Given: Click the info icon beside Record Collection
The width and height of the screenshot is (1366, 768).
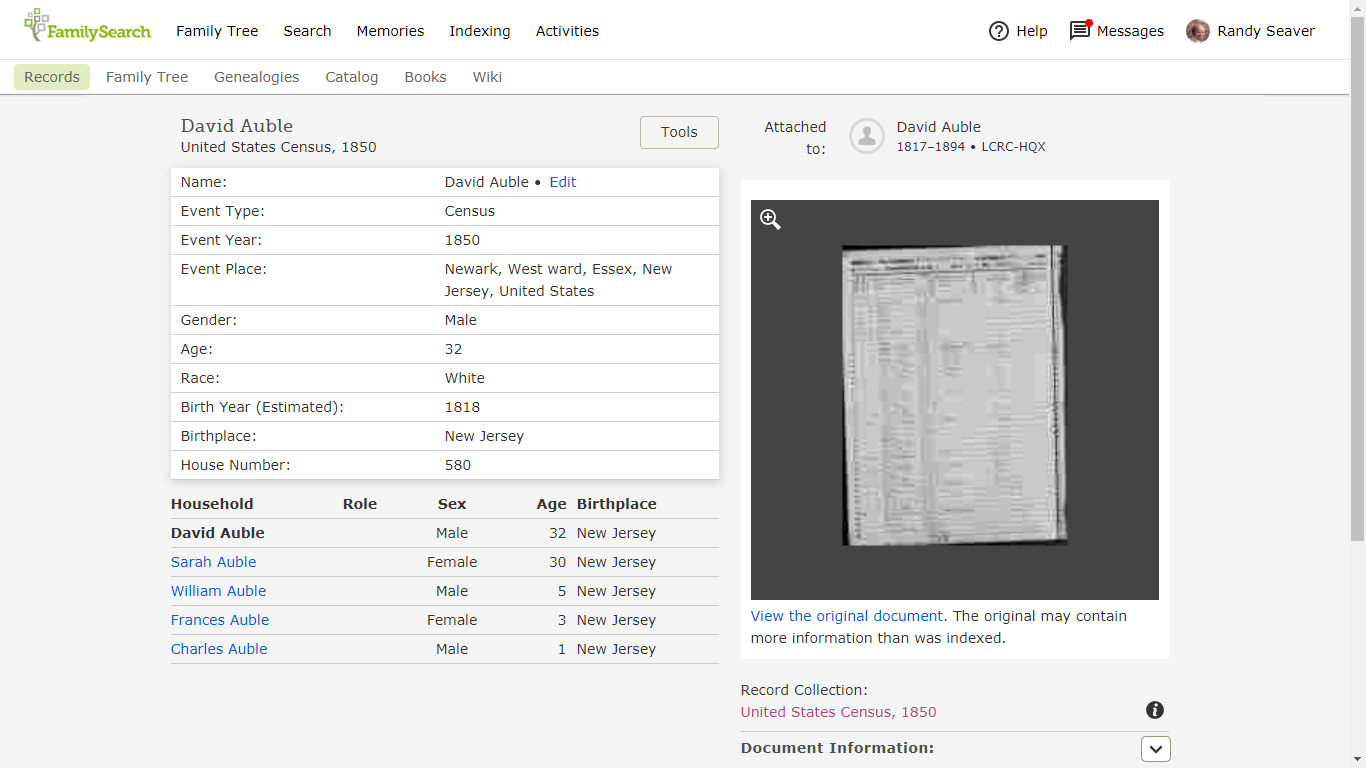Looking at the screenshot, I should click(x=1155, y=710).
